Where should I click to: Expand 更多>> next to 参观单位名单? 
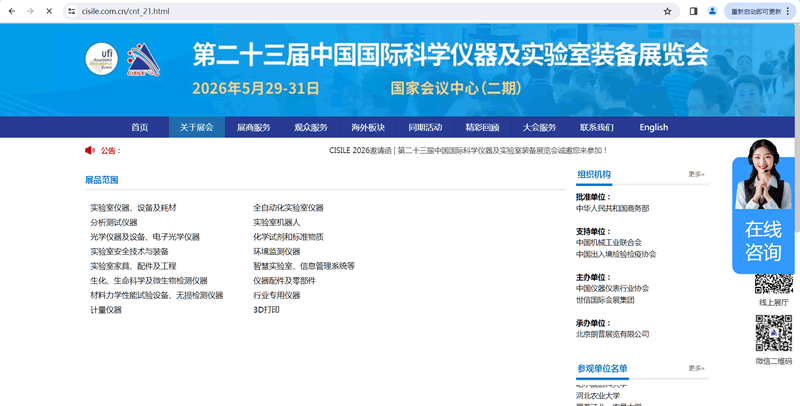(696, 369)
